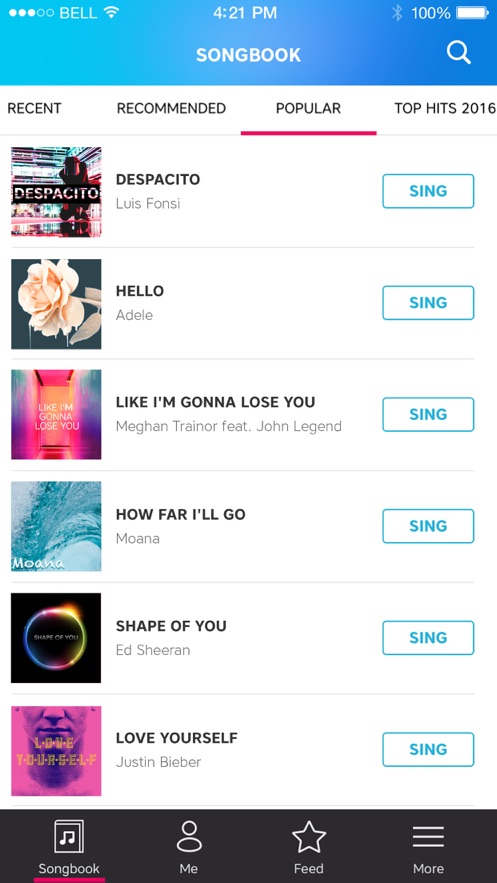
Task: Click Sing button for Hello
Action: (428, 302)
